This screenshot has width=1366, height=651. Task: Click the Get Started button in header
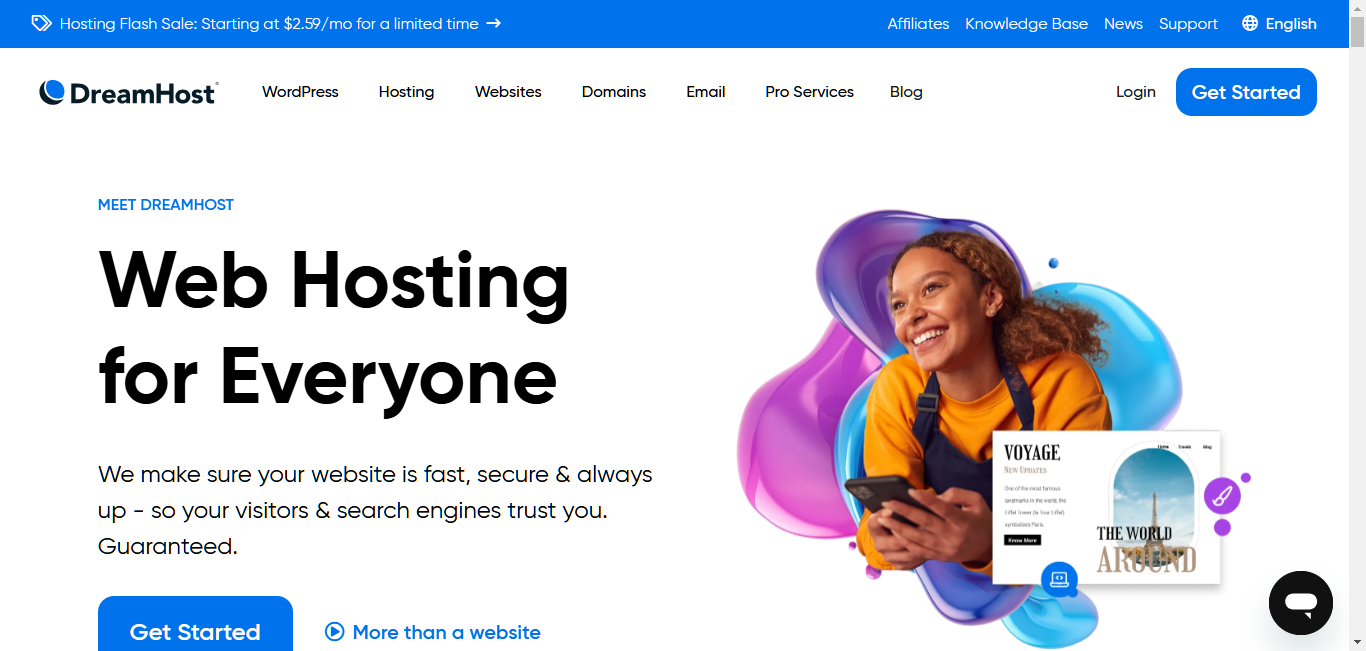pos(1246,92)
